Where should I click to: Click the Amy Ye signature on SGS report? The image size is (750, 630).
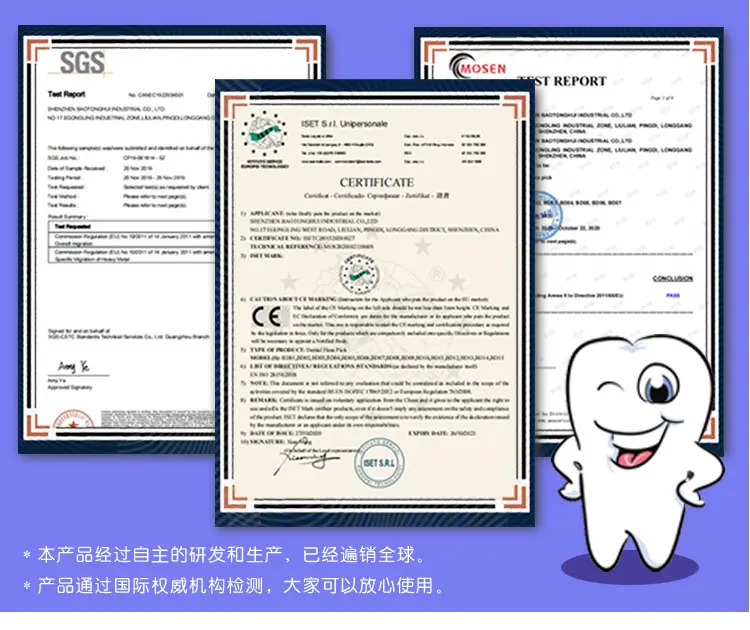point(73,366)
